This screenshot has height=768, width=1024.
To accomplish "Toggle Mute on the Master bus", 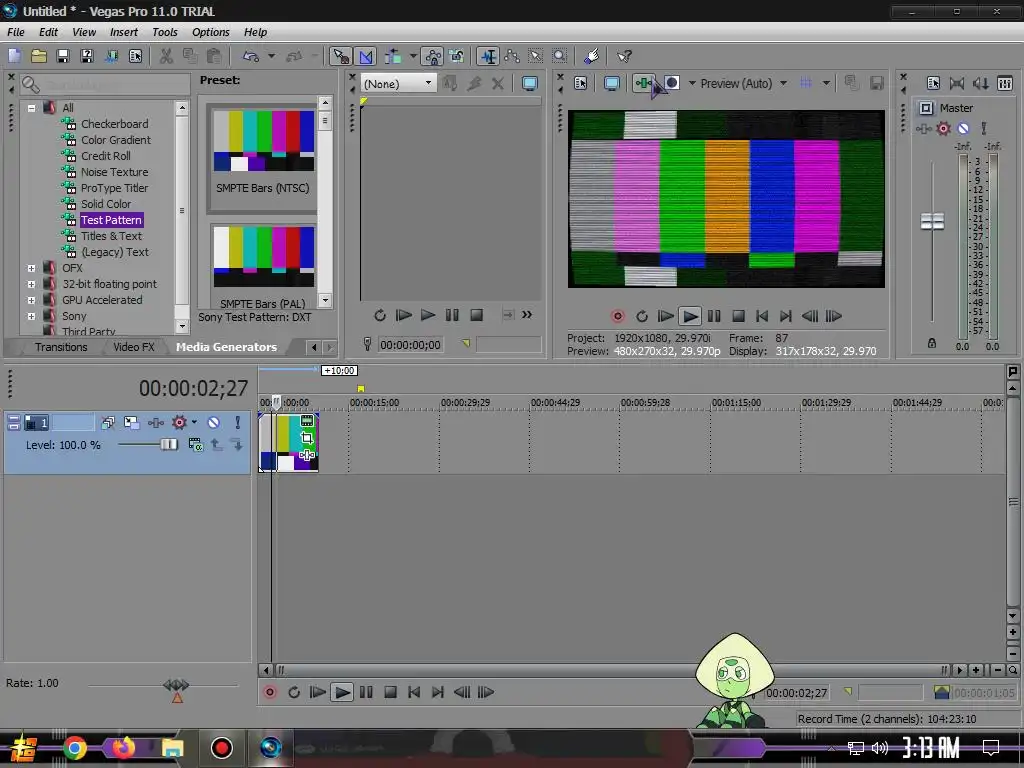I will point(963,129).
